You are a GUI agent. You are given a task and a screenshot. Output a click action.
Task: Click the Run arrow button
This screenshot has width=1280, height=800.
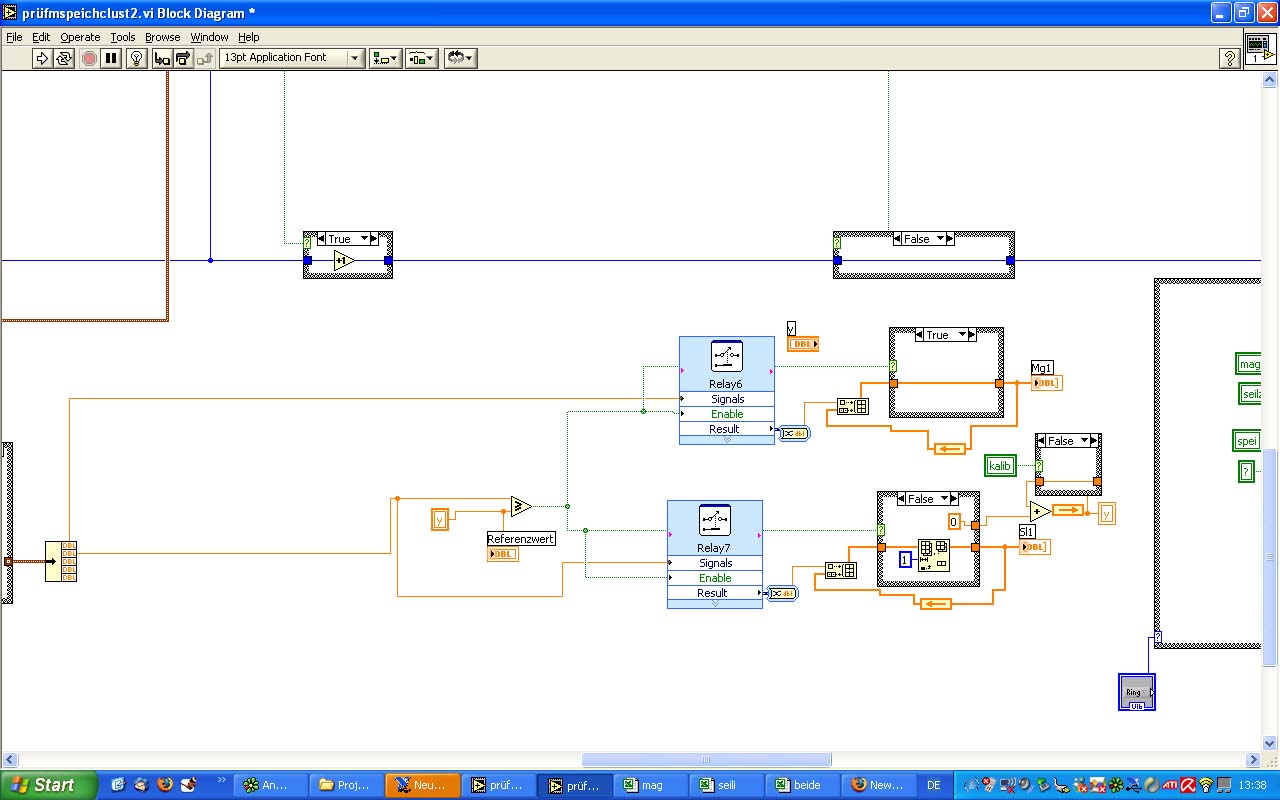point(42,58)
